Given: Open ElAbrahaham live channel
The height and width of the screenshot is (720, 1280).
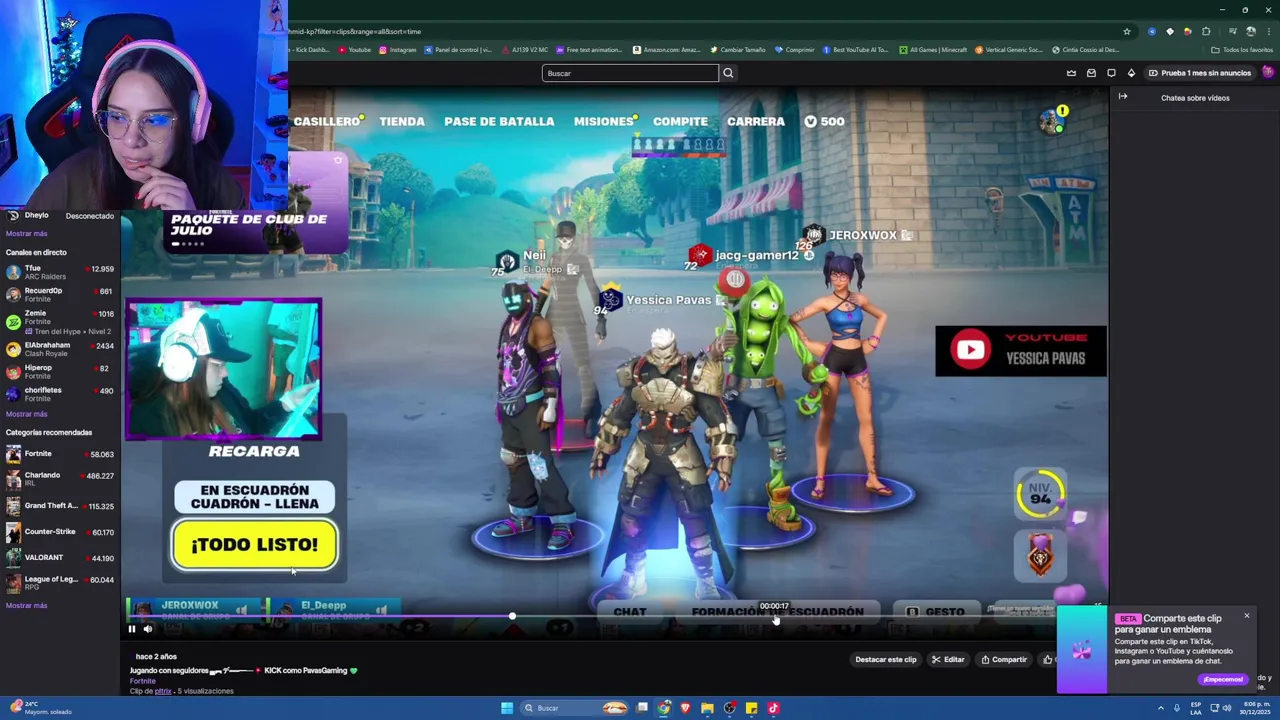Looking at the screenshot, I should tap(59, 349).
